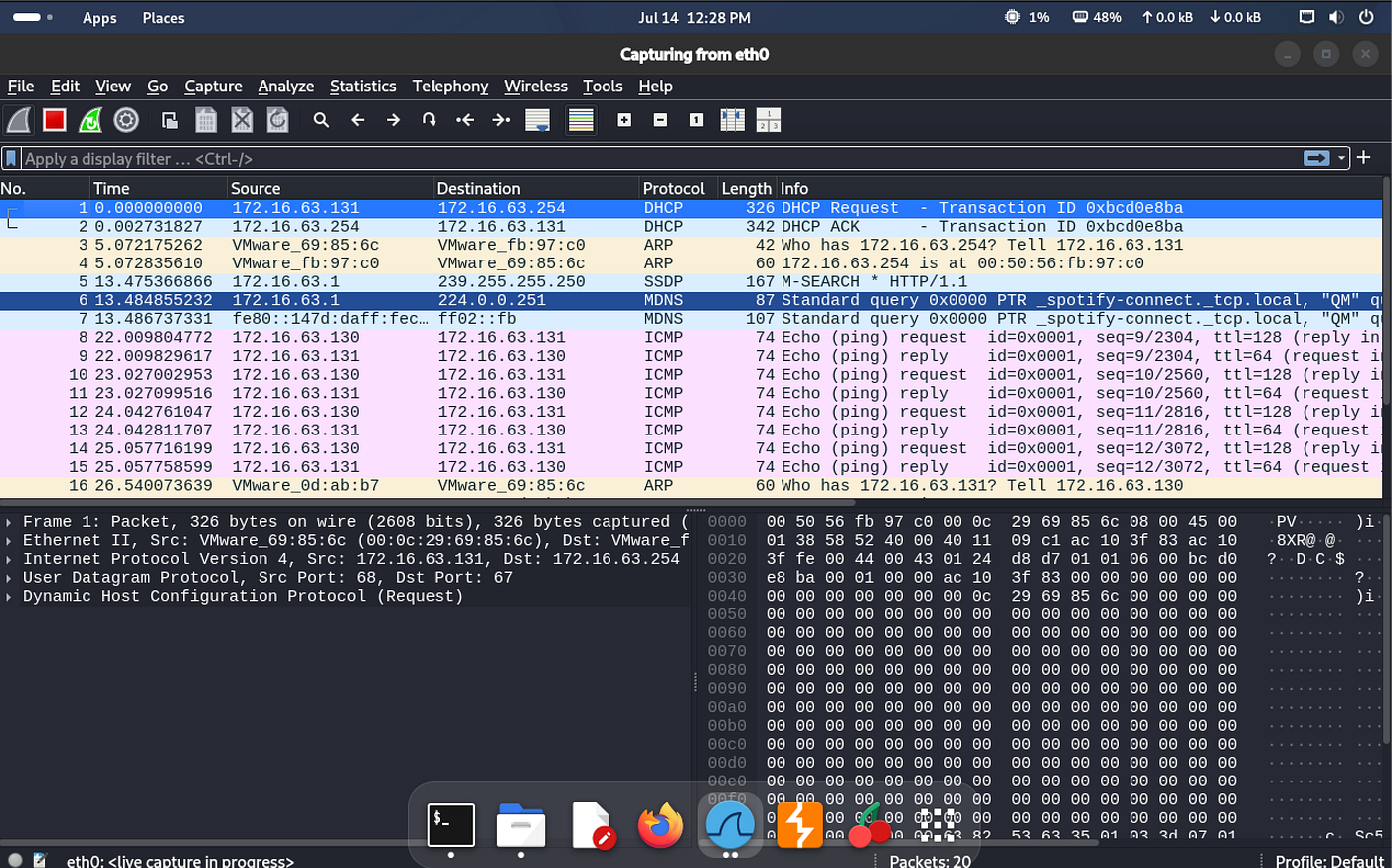Stop the running capture with red square

pos(55,120)
